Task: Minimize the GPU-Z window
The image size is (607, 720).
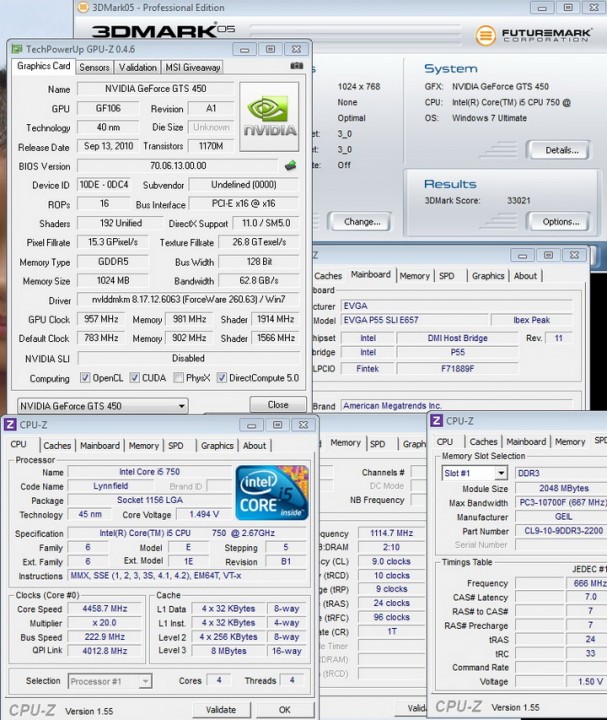Action: click(245, 49)
